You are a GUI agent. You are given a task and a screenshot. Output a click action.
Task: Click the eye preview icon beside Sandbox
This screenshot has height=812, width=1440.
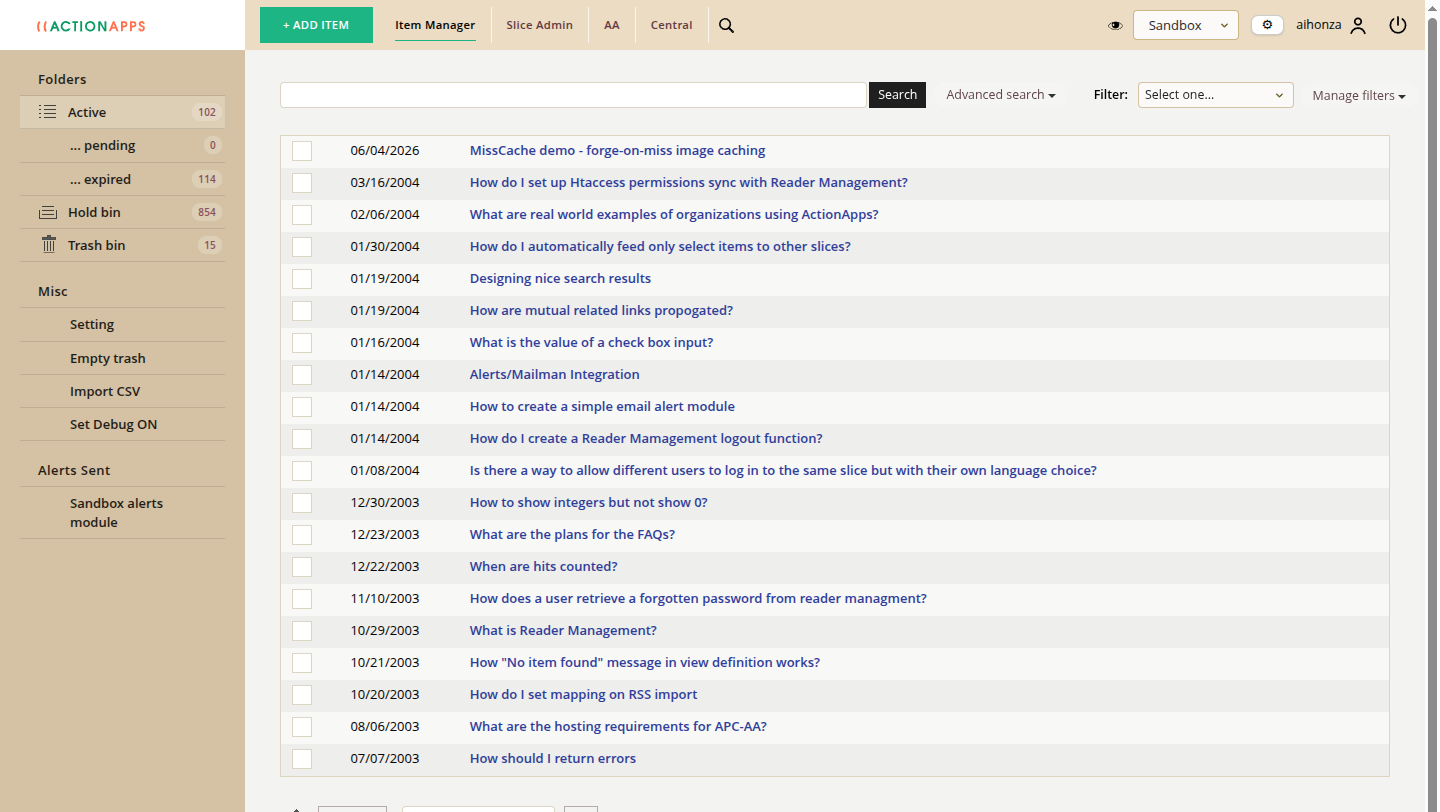click(1116, 26)
